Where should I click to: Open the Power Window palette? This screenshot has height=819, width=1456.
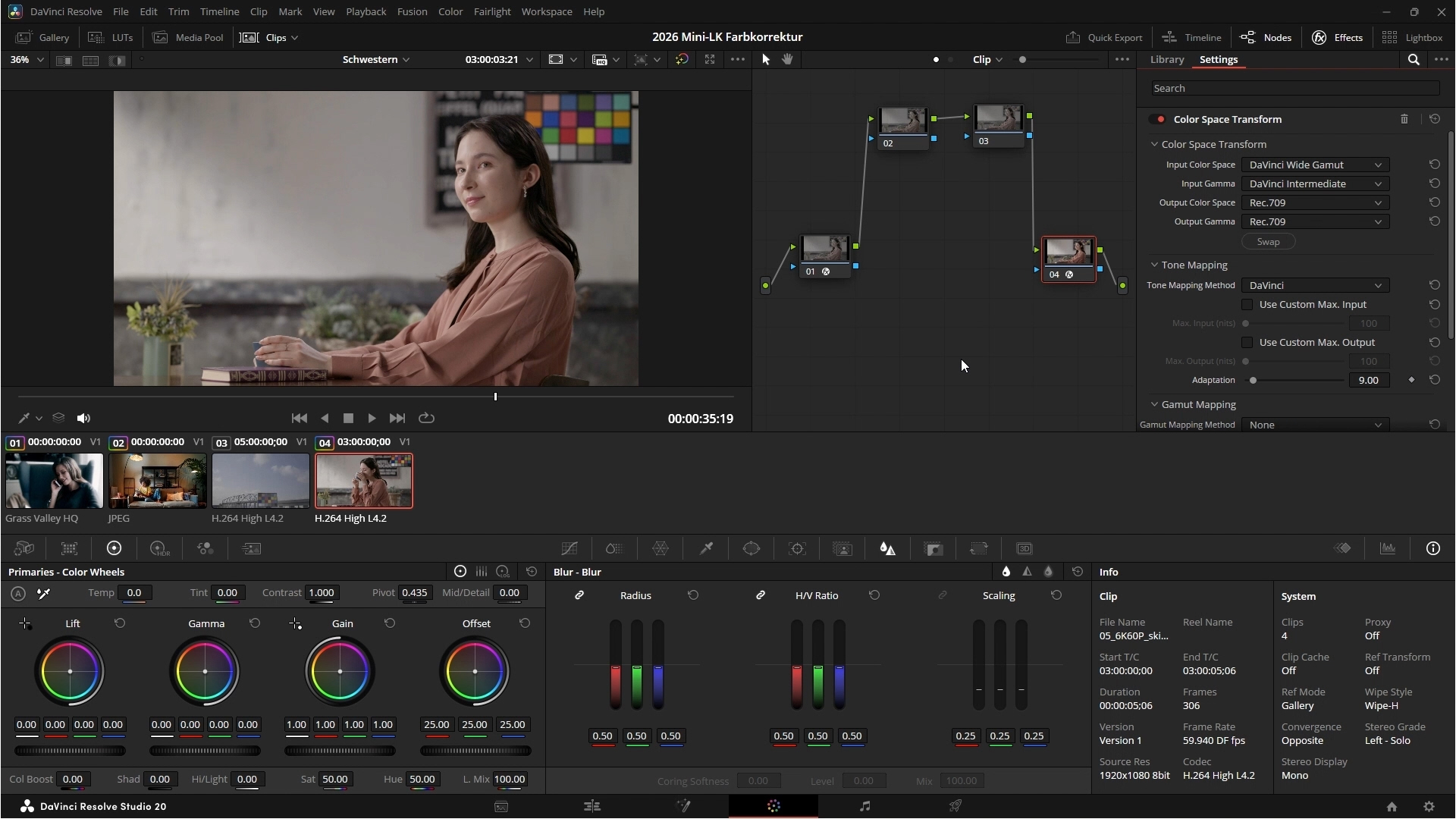[752, 548]
